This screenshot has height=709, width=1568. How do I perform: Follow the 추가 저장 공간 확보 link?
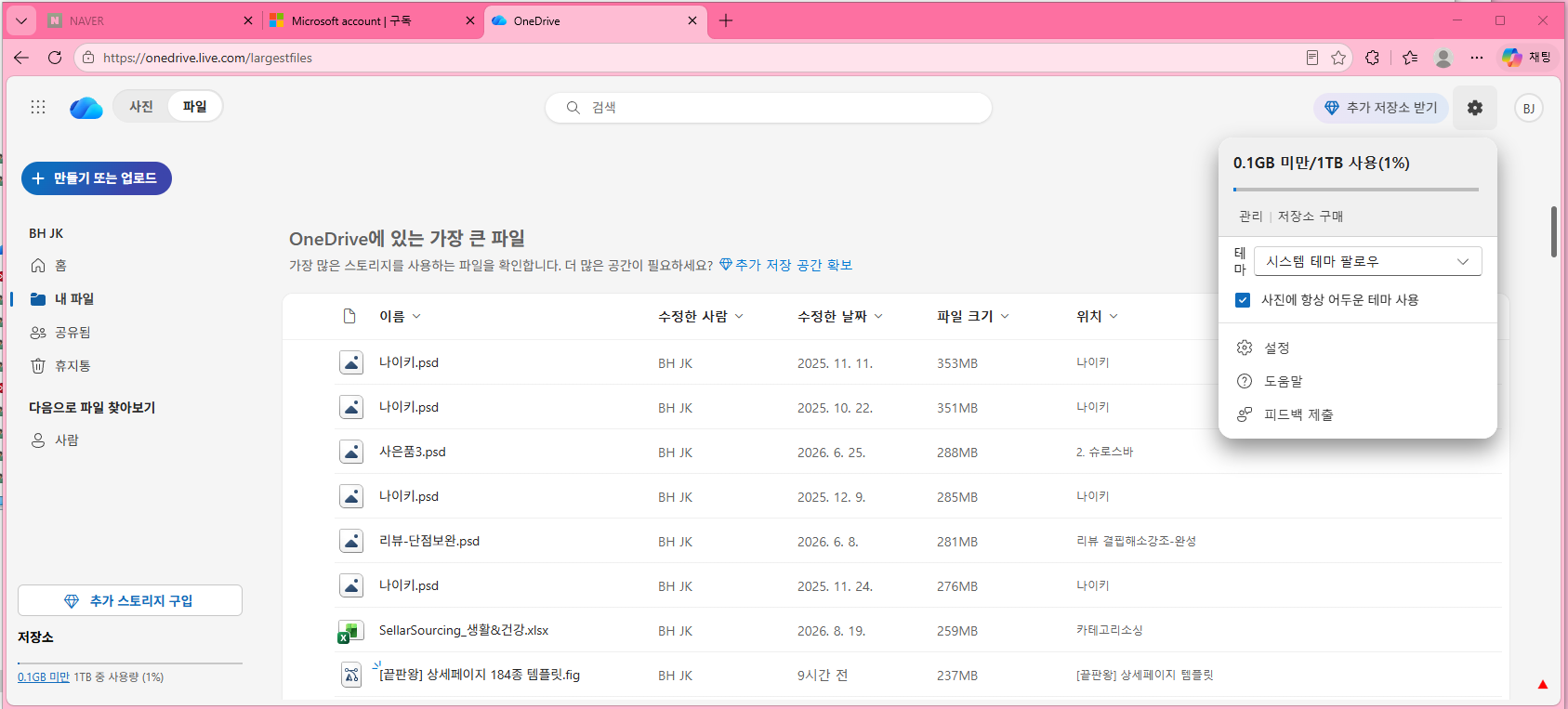785,265
